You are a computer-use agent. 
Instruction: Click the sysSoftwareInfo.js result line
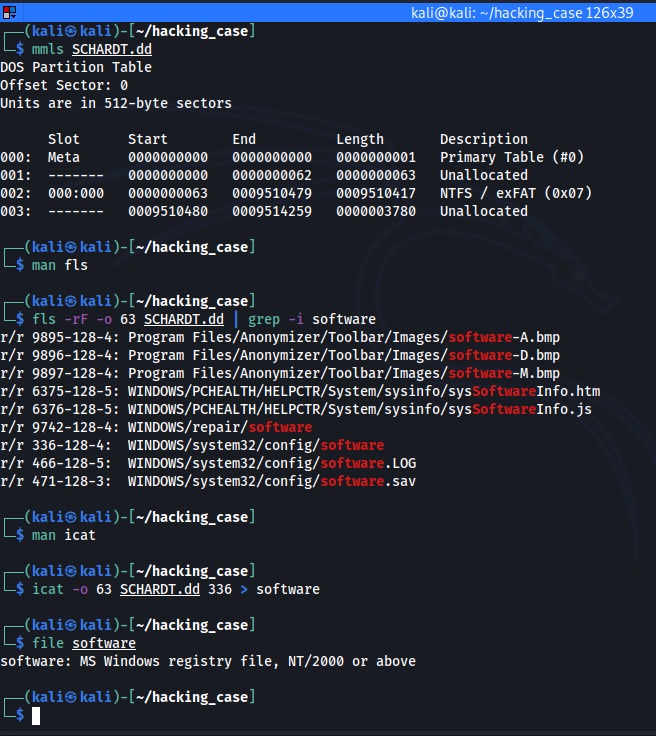tap(296, 409)
